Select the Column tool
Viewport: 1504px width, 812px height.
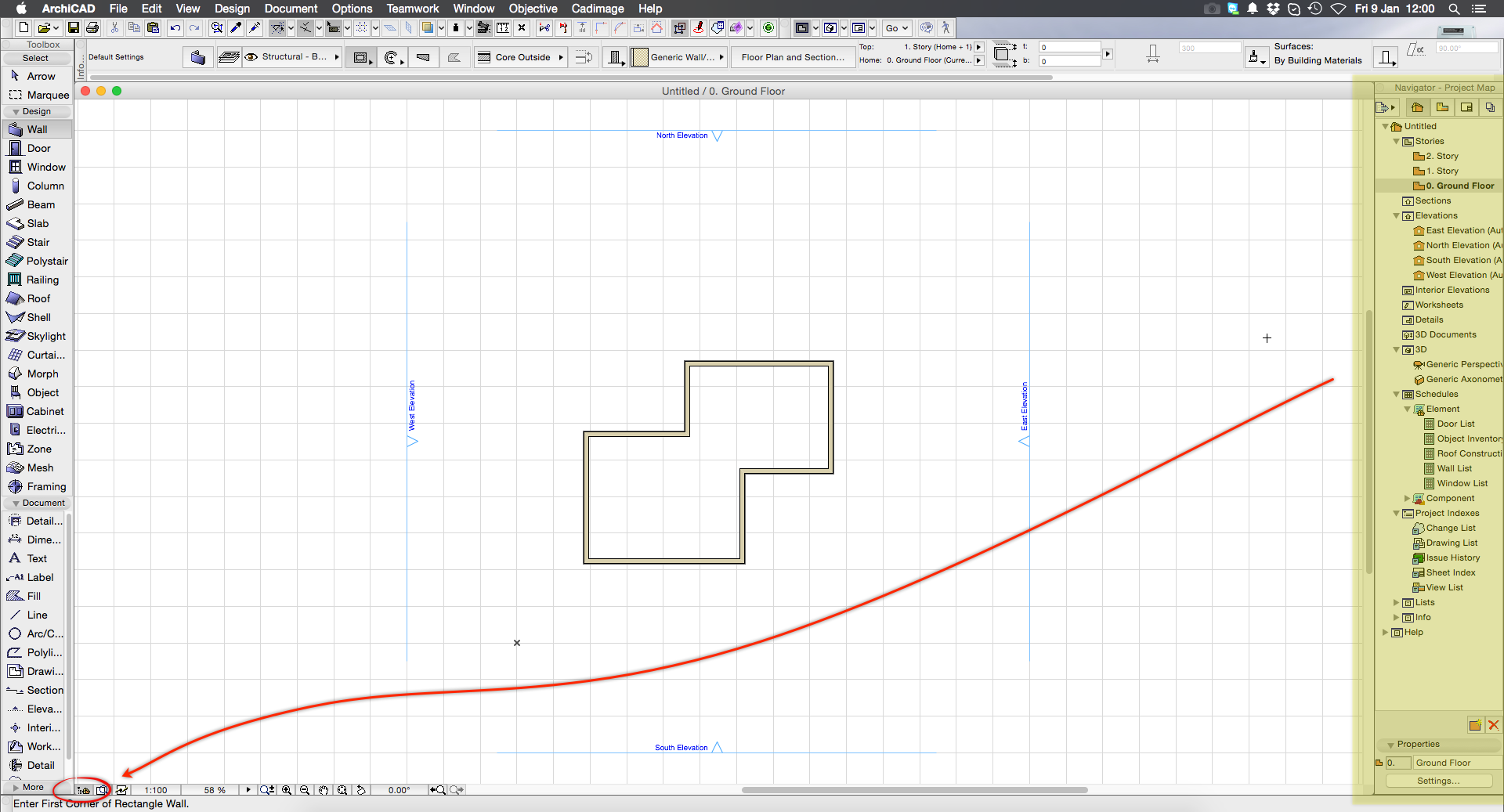point(38,186)
